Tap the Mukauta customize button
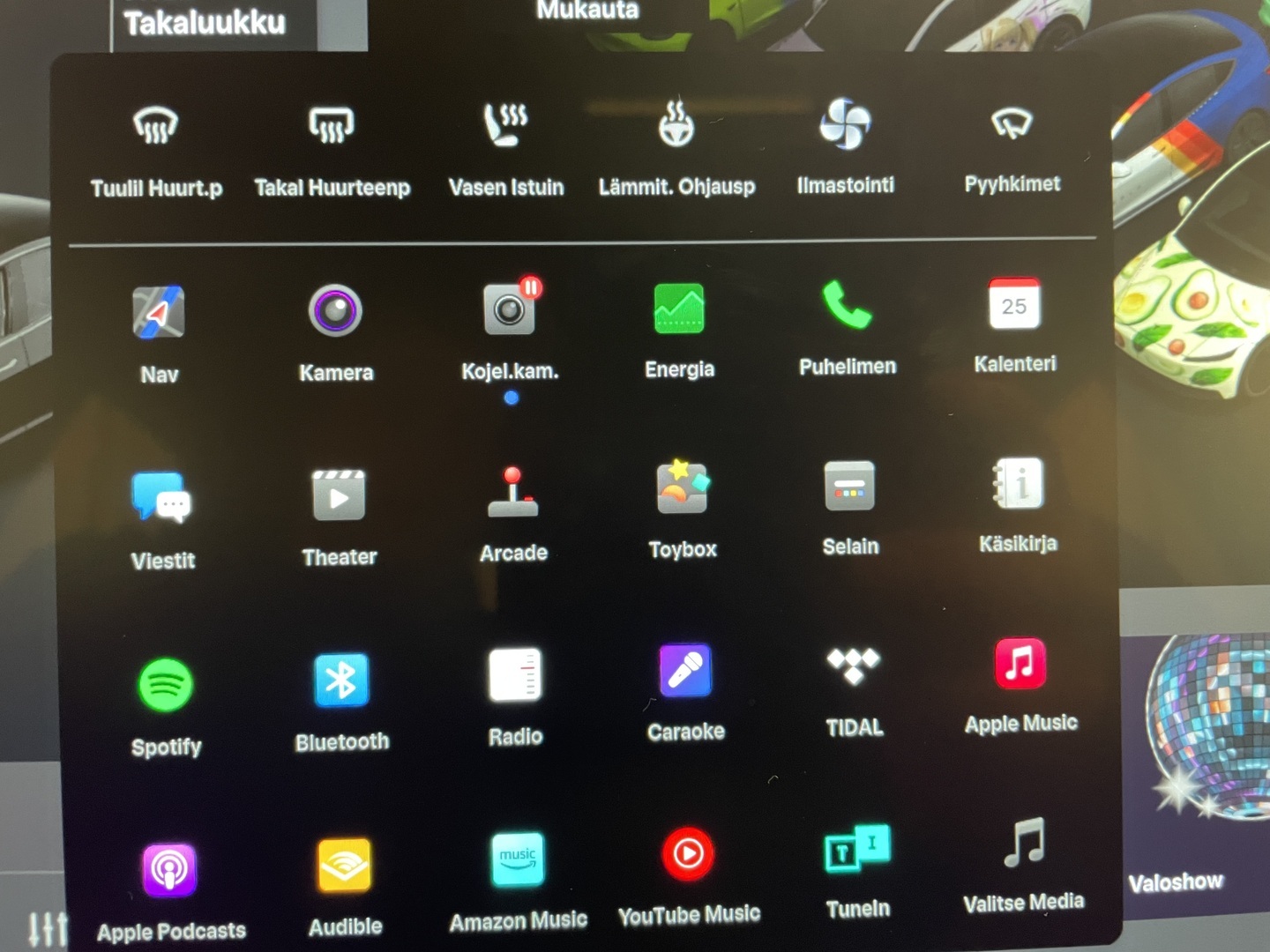Viewport: 1270px width, 952px height. click(587, 11)
